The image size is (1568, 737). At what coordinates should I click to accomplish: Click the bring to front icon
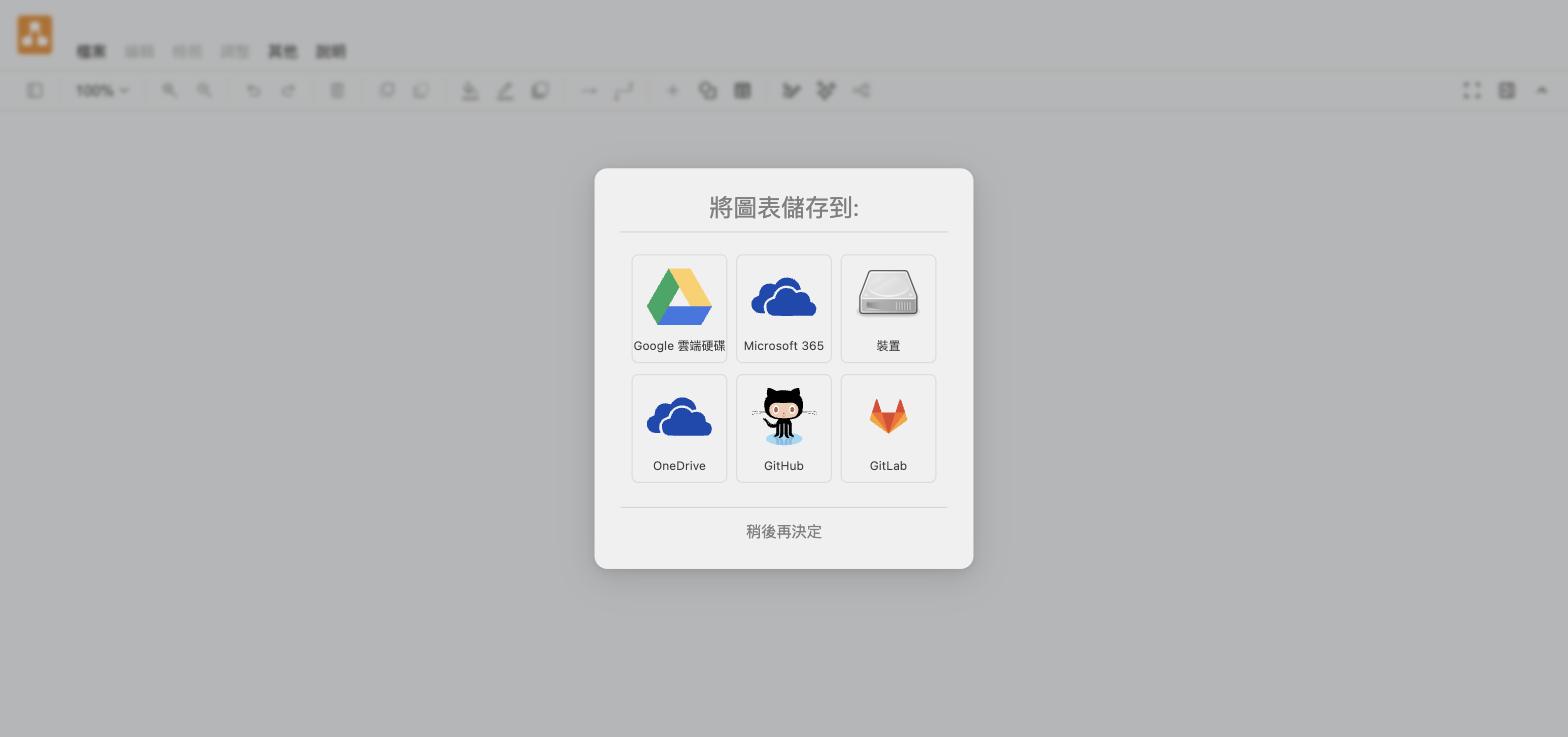(x=387, y=90)
